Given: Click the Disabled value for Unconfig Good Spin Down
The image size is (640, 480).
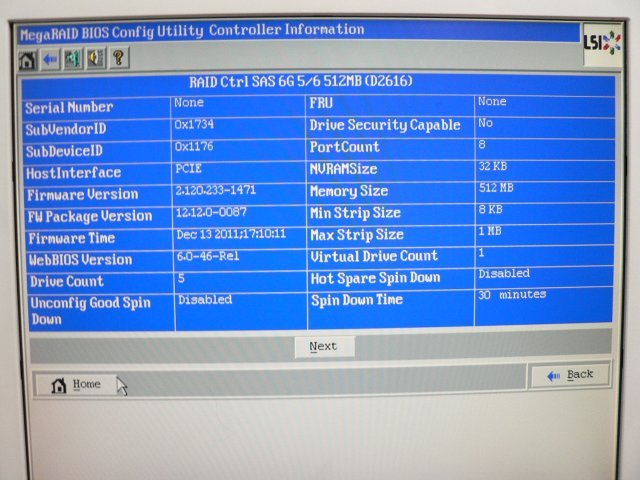Looking at the screenshot, I should point(205,300).
